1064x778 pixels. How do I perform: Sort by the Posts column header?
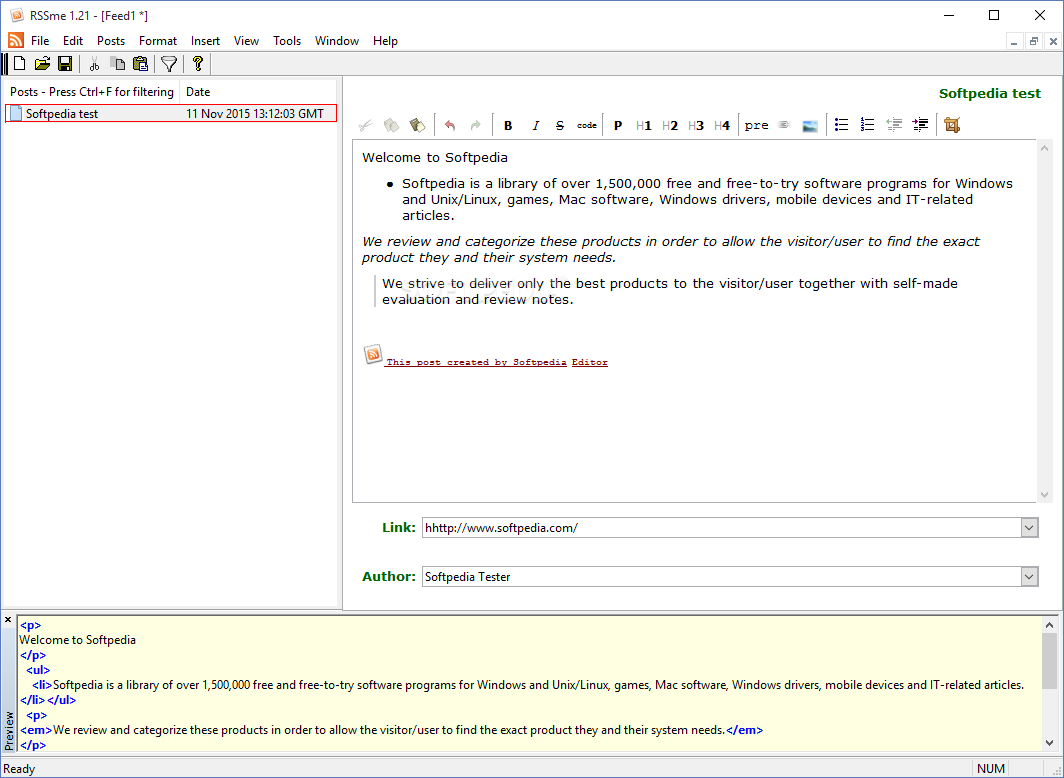pyautogui.click(x=92, y=92)
